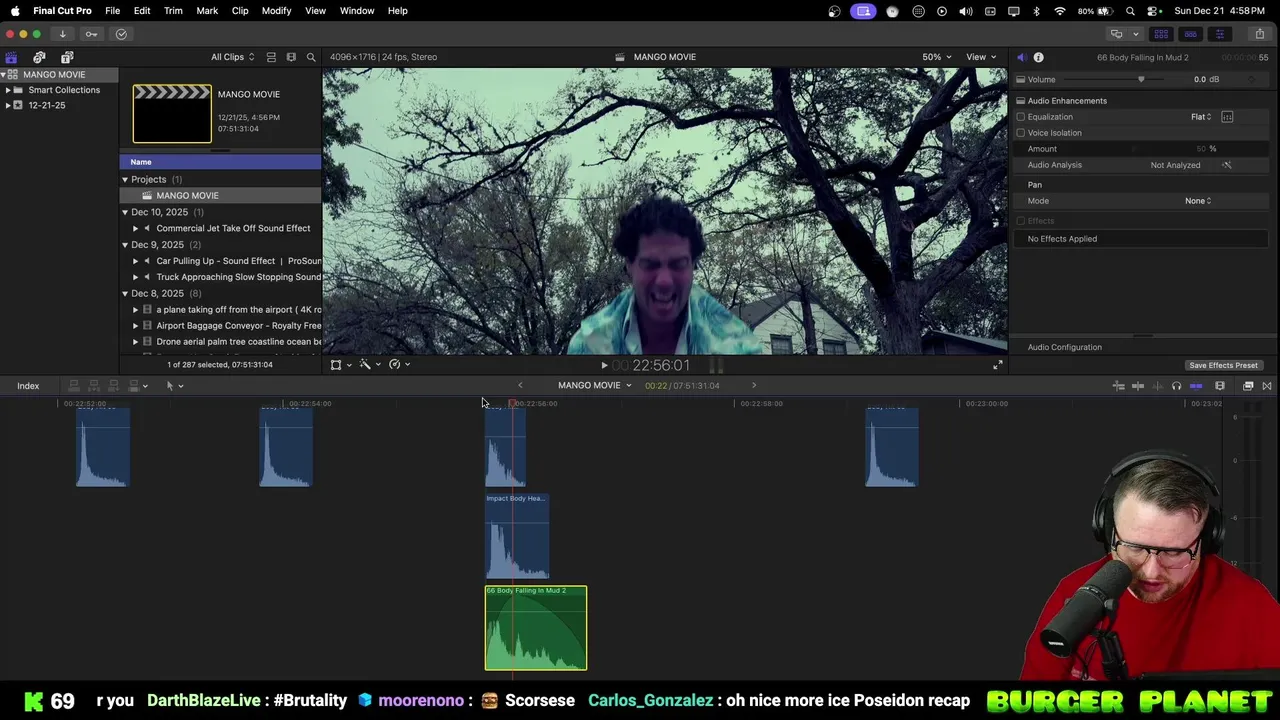
Task: Click the browser search magnifier icon
Action: point(311,57)
